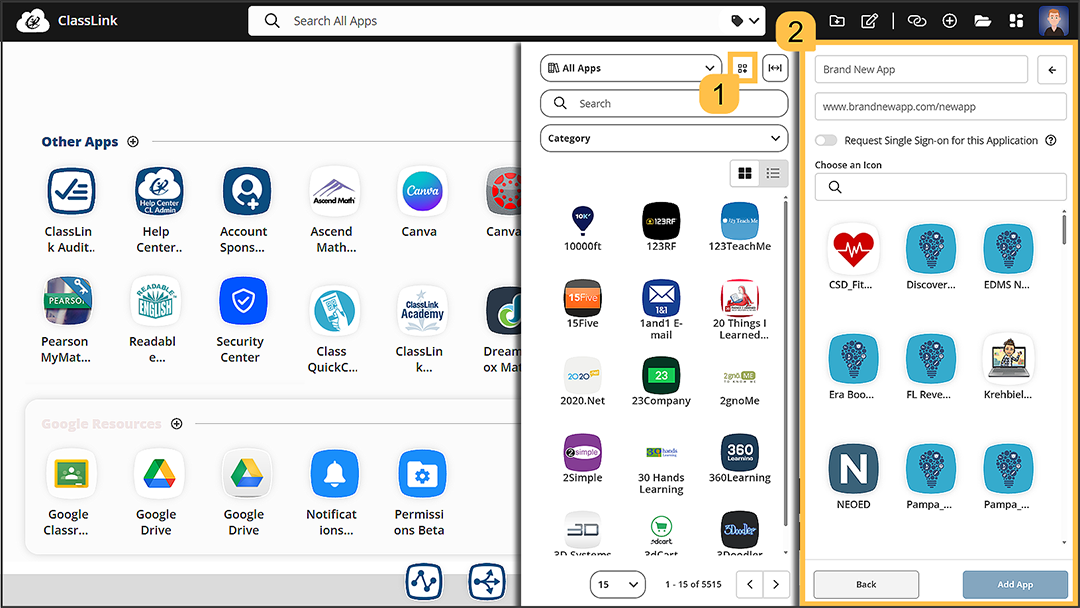This screenshot has width=1080, height=608.
Task: Open the items-per-page 15 dropdown
Action: [618, 585]
